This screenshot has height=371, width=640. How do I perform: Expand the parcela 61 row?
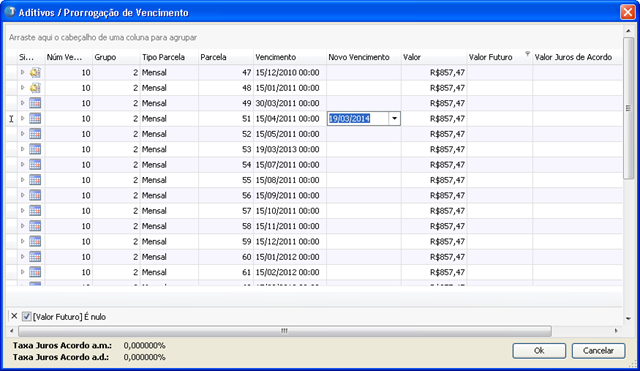[22, 272]
